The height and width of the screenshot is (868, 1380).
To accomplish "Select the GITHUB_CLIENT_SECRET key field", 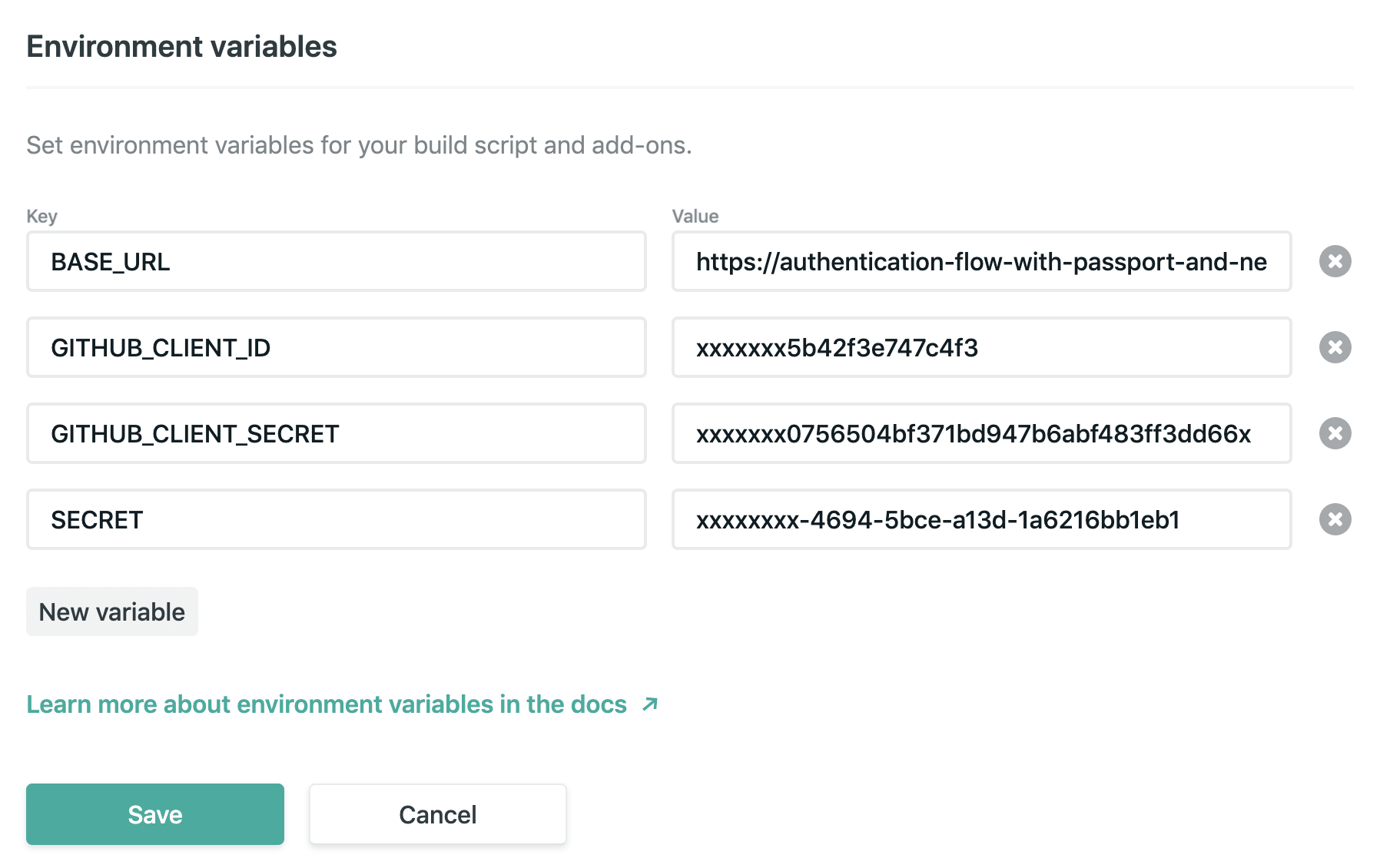I will pyautogui.click(x=336, y=433).
